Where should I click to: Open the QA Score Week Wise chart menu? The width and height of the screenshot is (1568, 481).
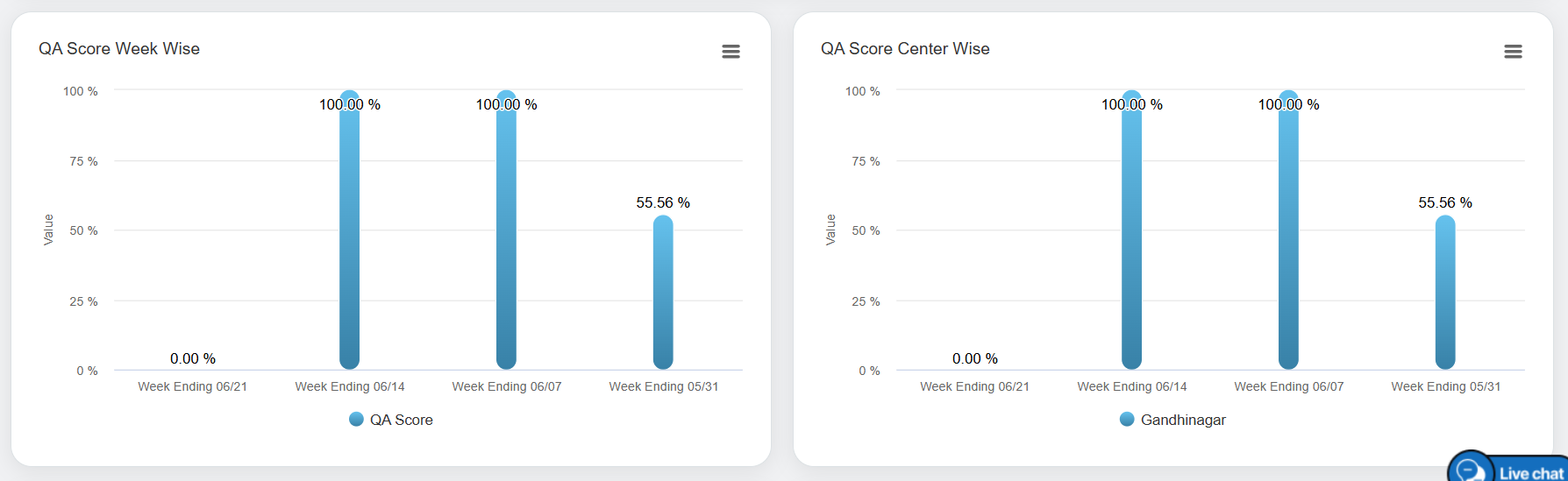tap(731, 52)
